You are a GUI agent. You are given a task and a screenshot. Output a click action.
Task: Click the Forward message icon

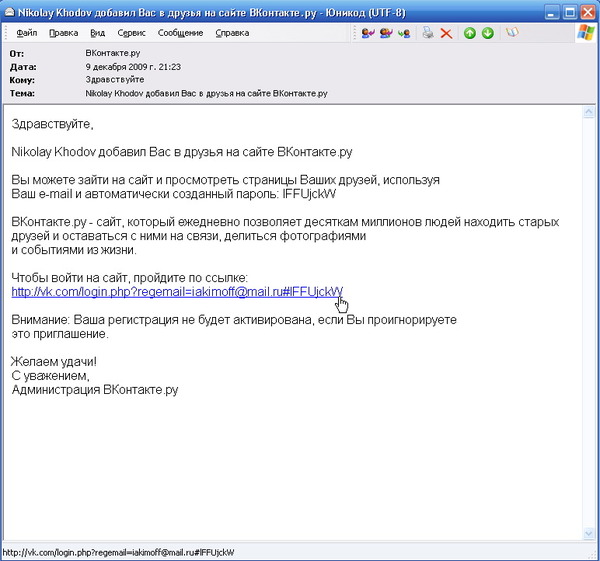click(404, 33)
